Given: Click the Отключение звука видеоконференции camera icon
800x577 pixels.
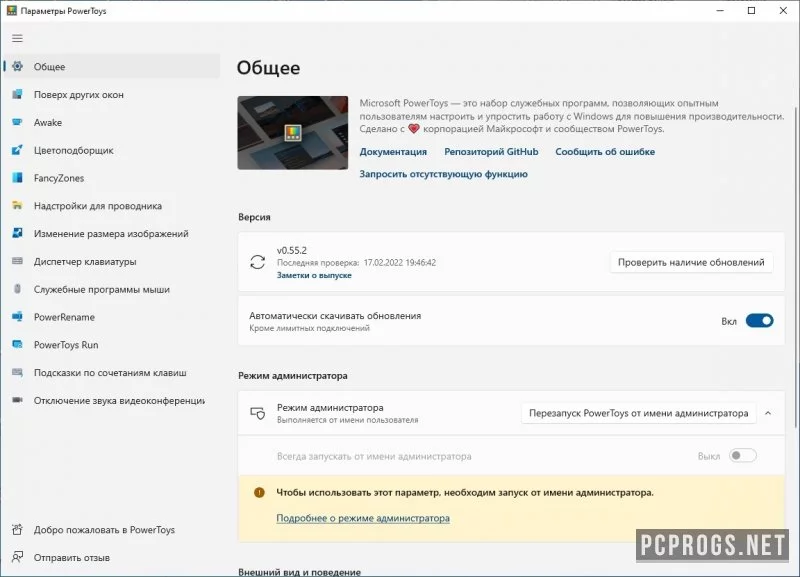Looking at the screenshot, I should [17, 400].
